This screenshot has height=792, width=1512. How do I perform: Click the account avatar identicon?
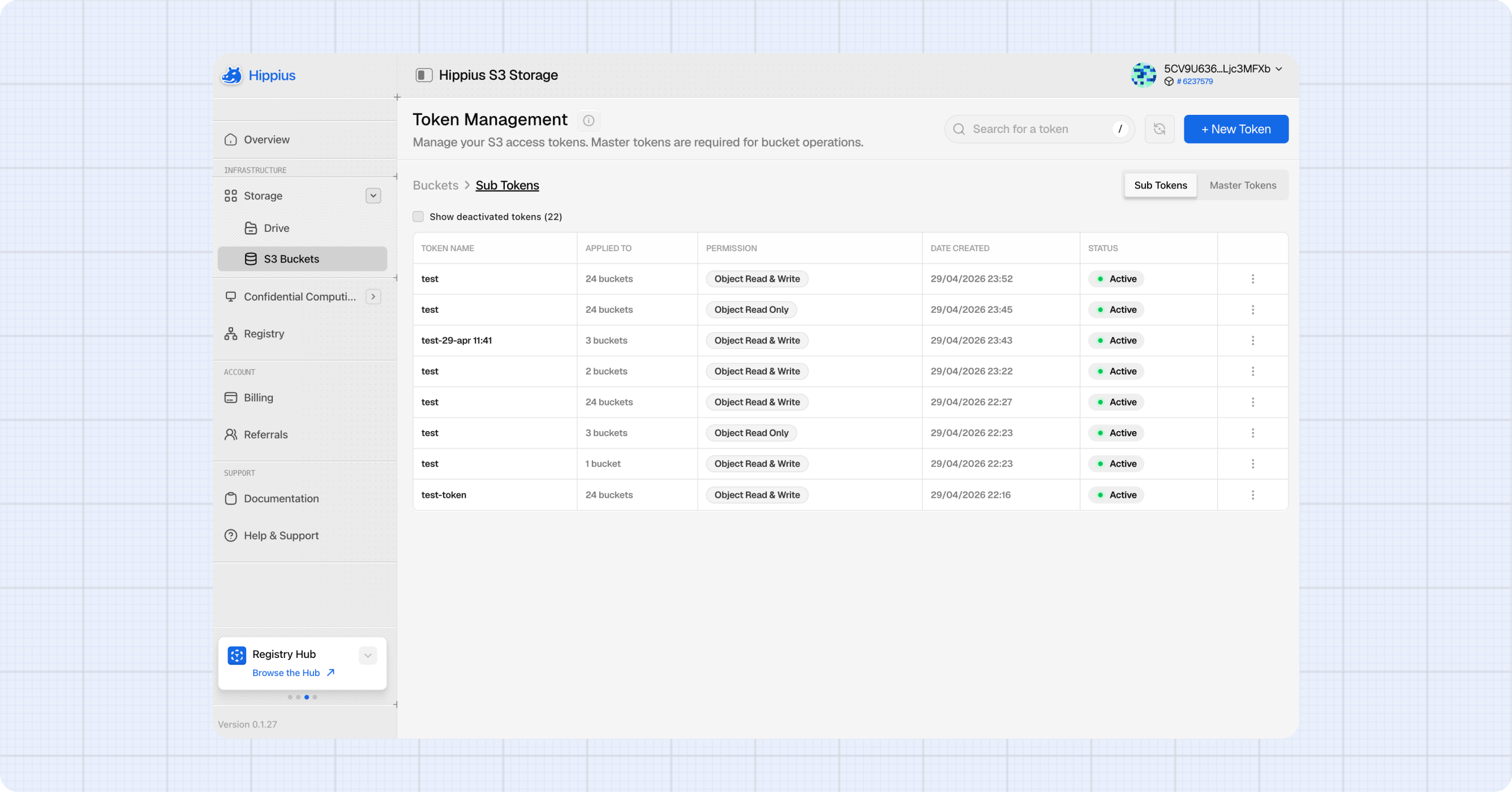pos(1144,75)
